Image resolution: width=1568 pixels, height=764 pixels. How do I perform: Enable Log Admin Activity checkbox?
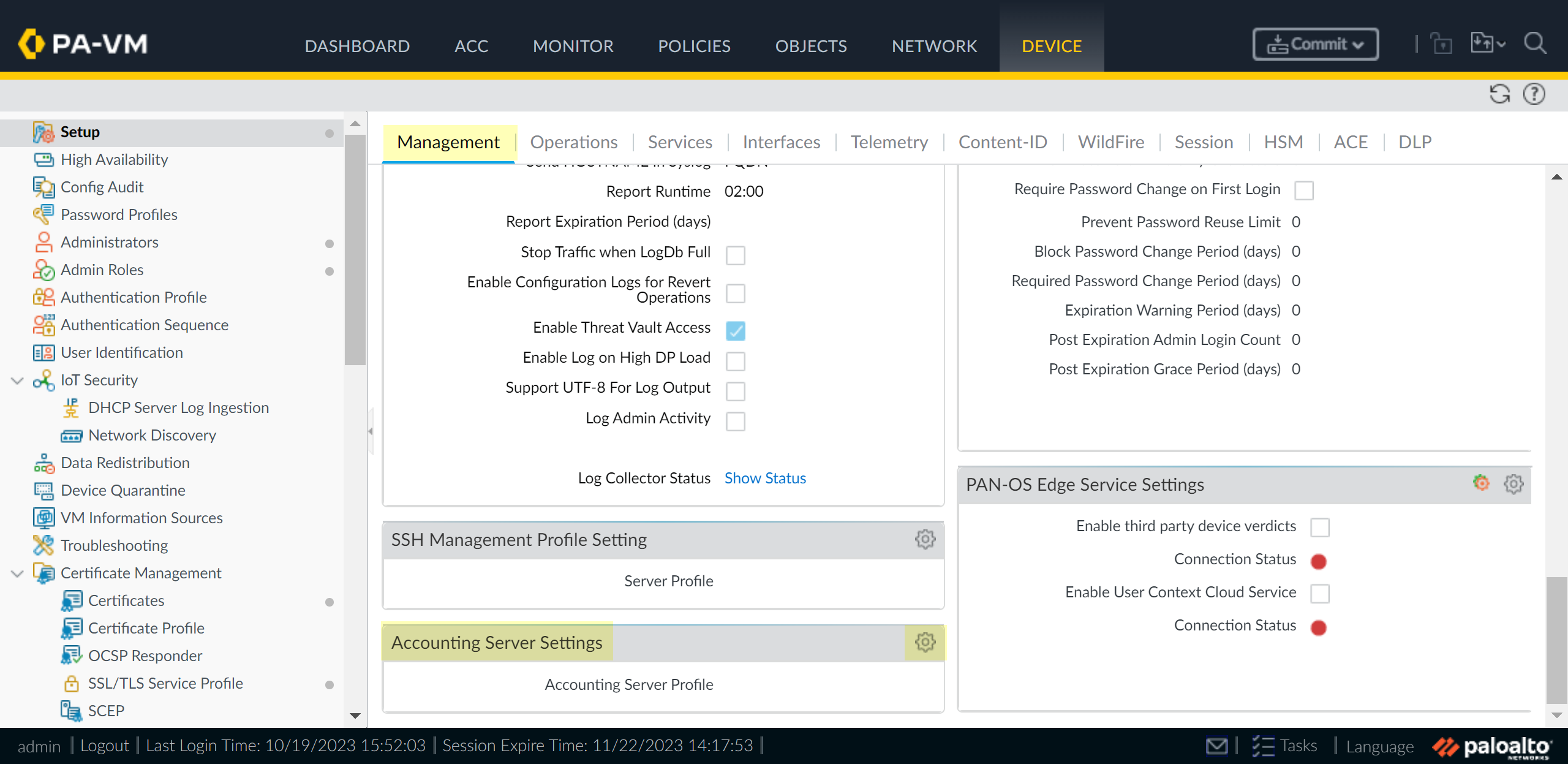[736, 422]
